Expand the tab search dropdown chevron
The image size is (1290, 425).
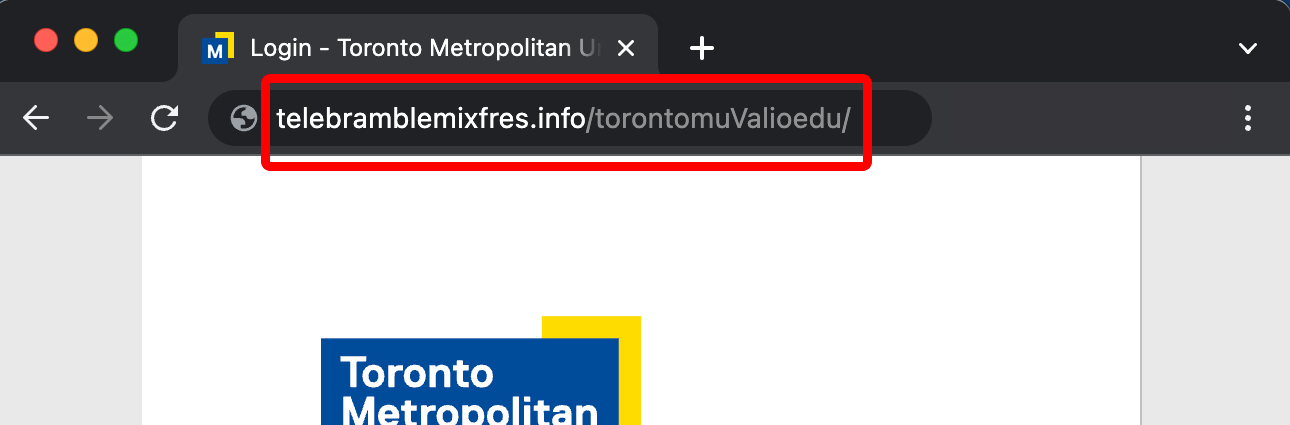click(1247, 48)
